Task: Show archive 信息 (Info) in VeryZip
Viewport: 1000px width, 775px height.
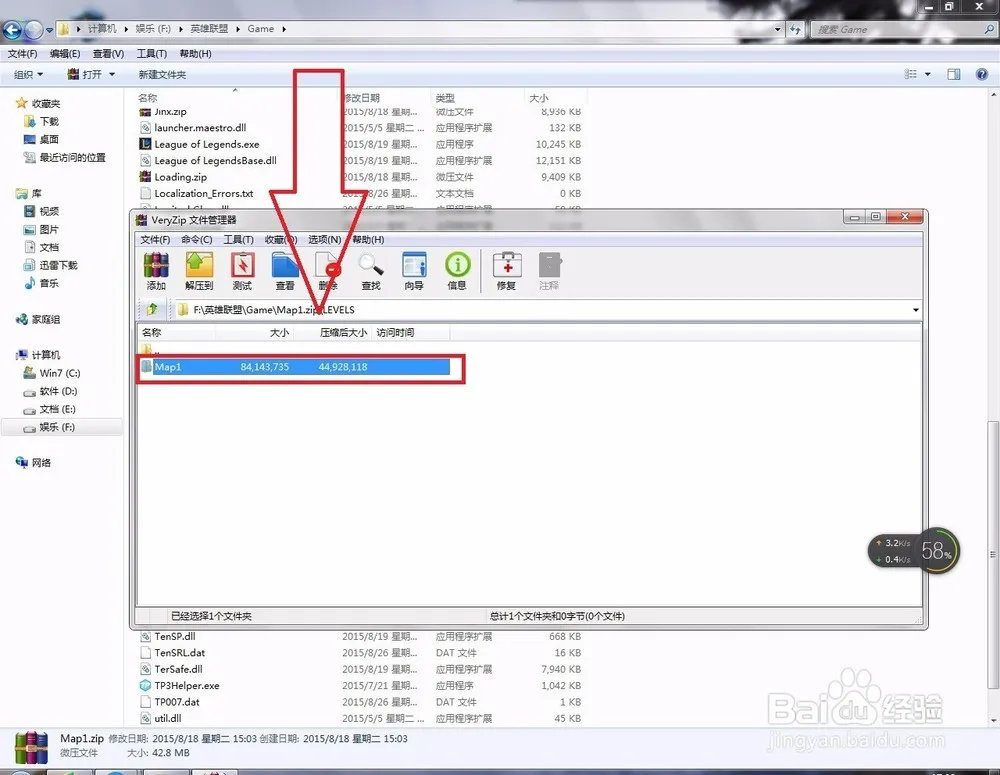Action: [457, 271]
